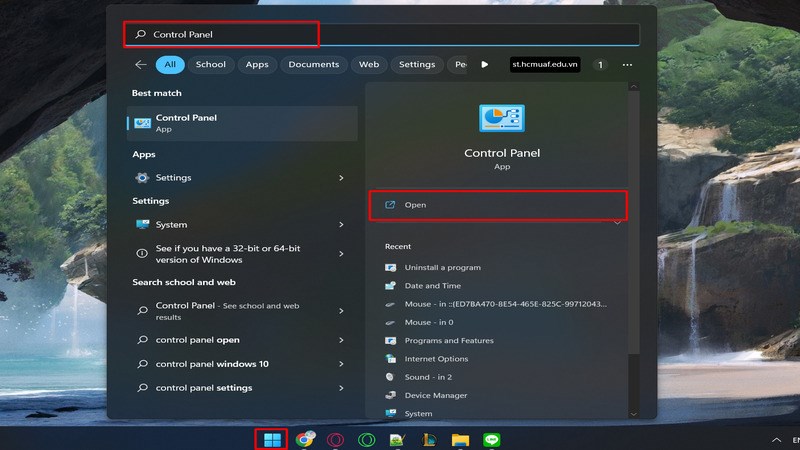The width and height of the screenshot is (800, 450).
Task: Select 'control panel windows 10' suggestion
Action: point(242,364)
